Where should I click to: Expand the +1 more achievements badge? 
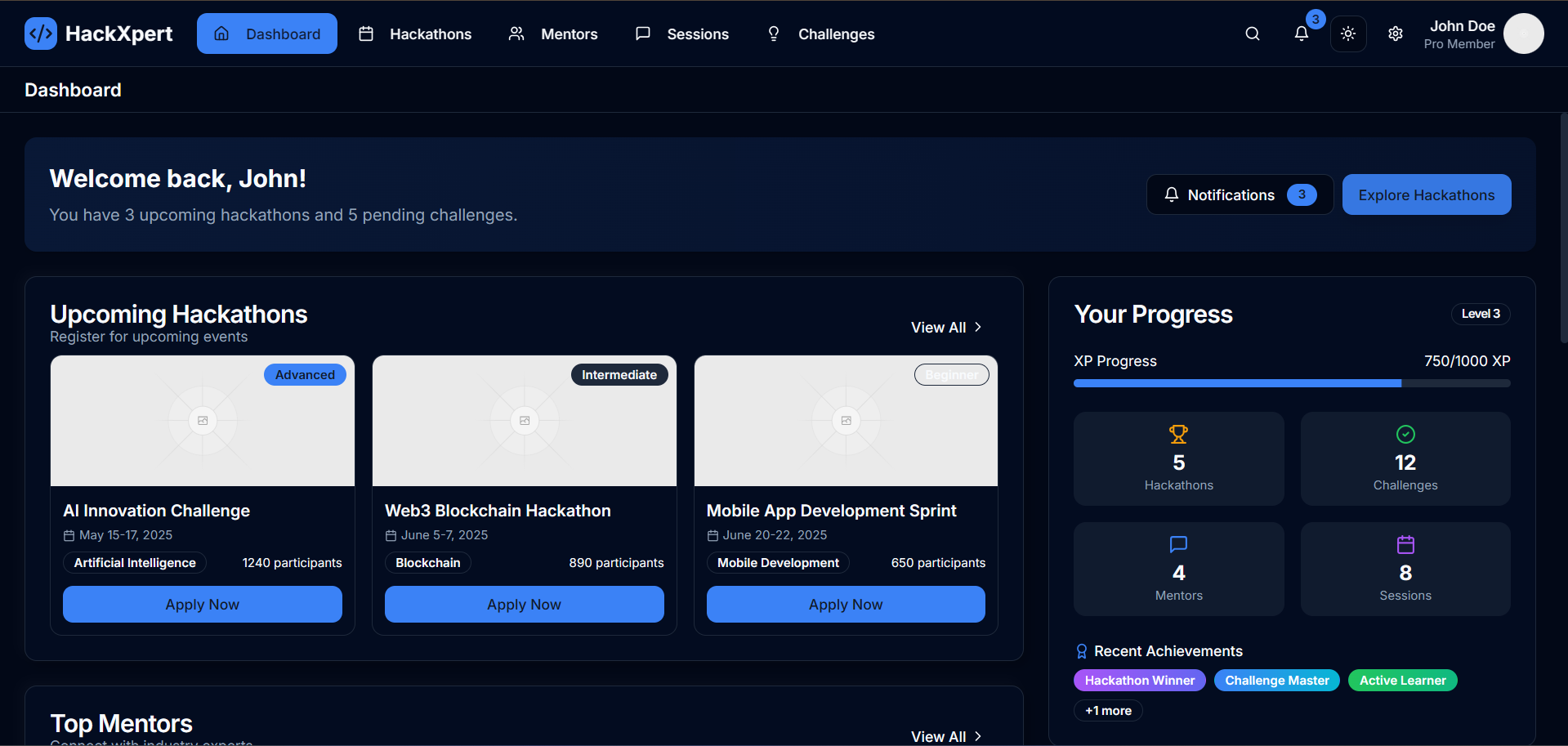coord(1107,711)
